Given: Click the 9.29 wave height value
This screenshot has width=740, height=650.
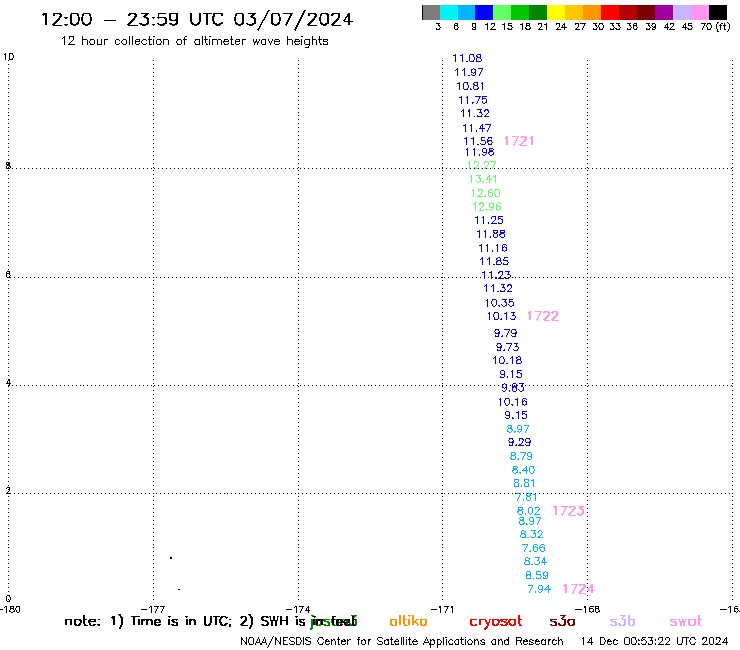Looking at the screenshot, I should (520, 443).
